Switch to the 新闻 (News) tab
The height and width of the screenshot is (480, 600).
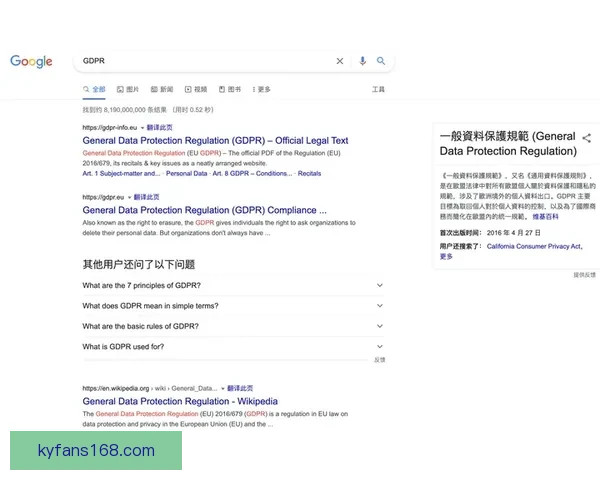162,89
